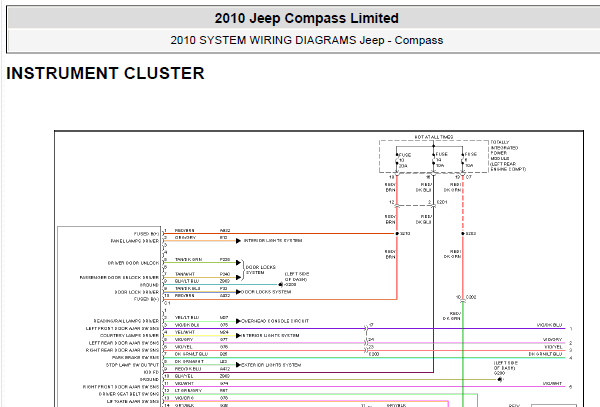Screen dimensions: 600x407
Task: Click the "2010 Jeep Compass Limited" title
Action: [307, 18]
